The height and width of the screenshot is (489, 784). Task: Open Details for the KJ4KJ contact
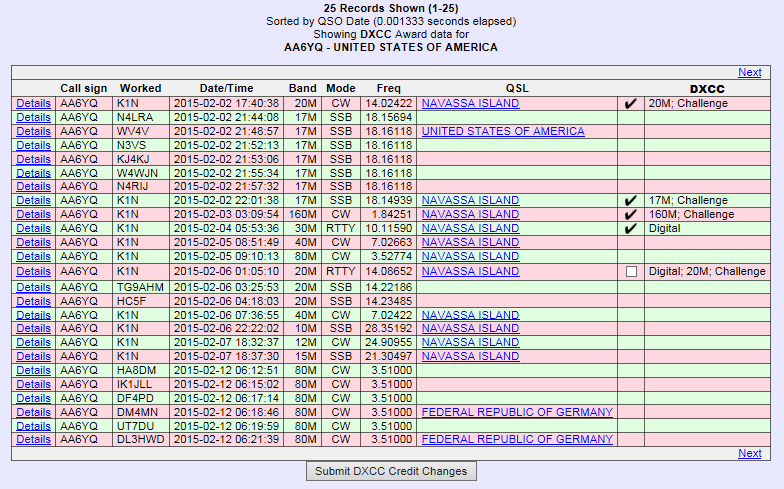(x=33, y=159)
